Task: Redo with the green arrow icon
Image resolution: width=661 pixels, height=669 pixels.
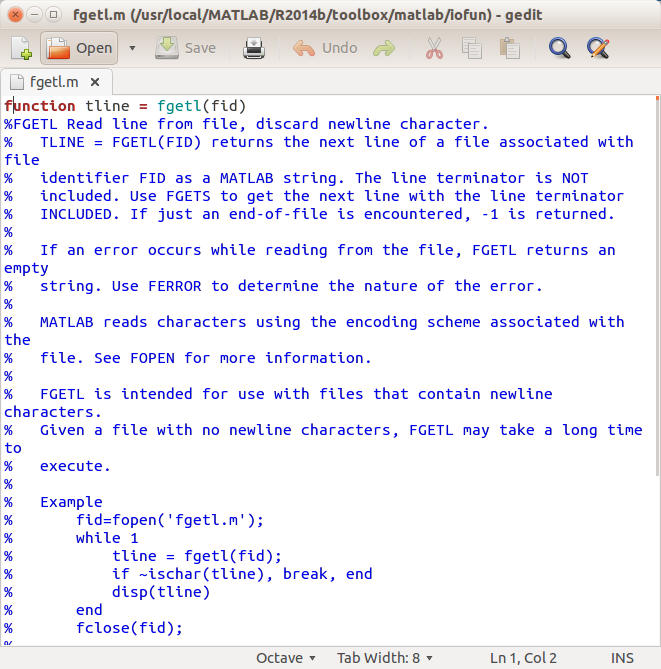Action: [x=384, y=48]
